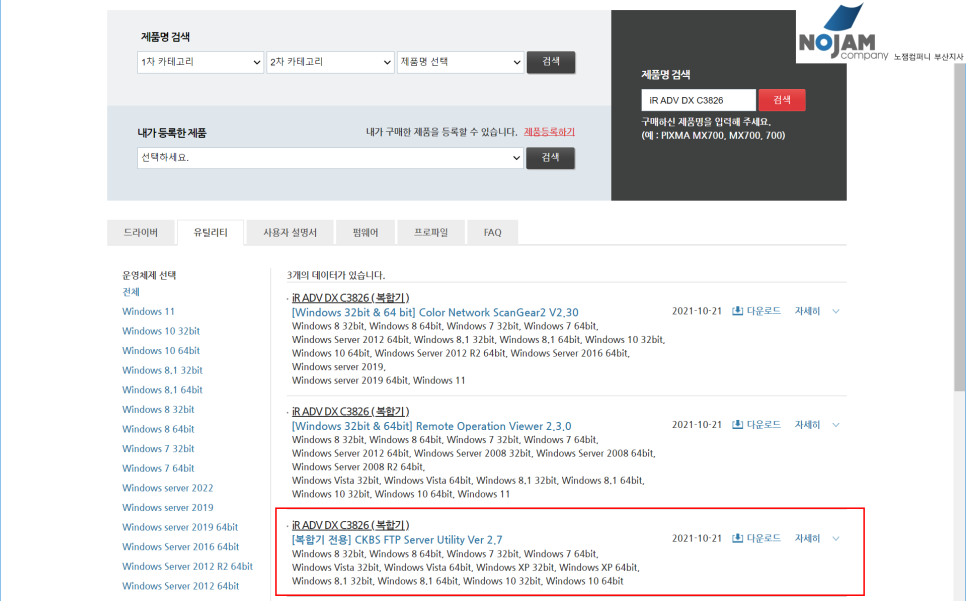Click 자세히 for Color Network ScanGear2
The width and height of the screenshot is (966, 601).
807,312
